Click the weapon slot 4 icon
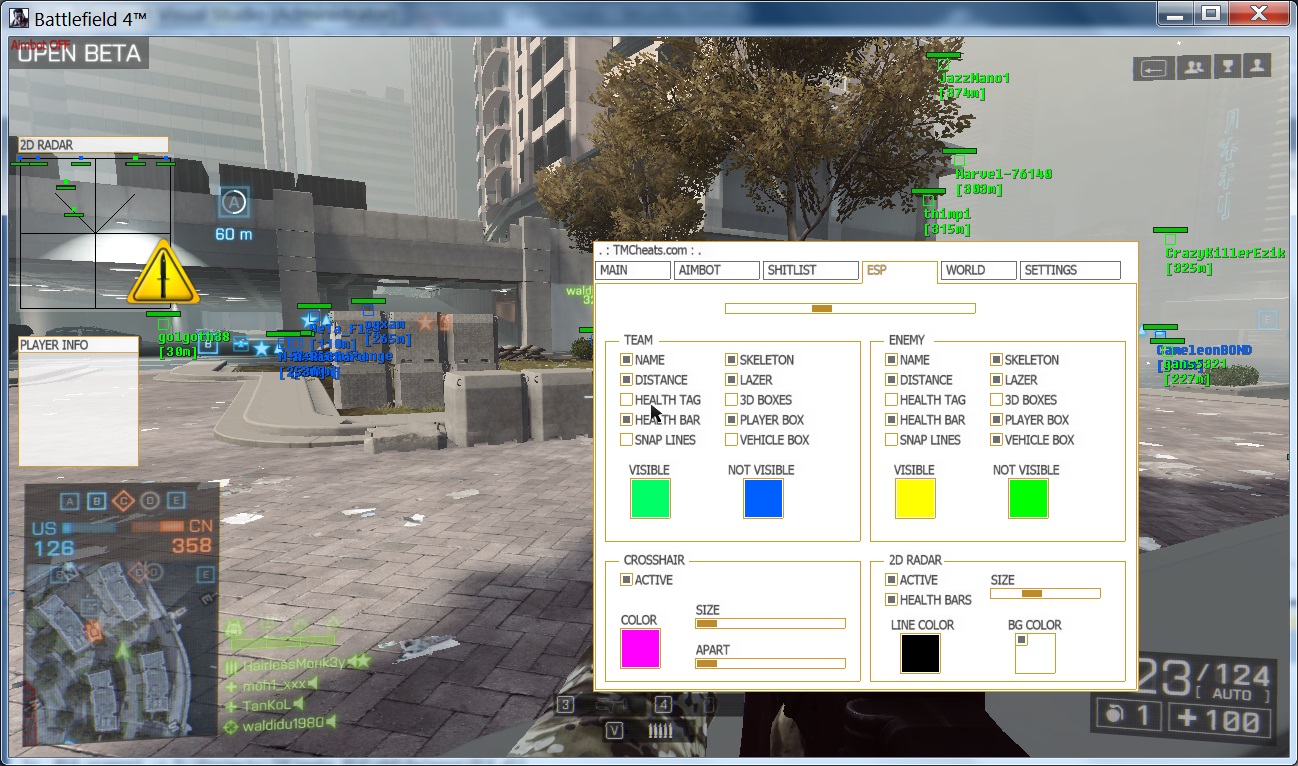Screen dimensions: 1298x766 pos(663,705)
